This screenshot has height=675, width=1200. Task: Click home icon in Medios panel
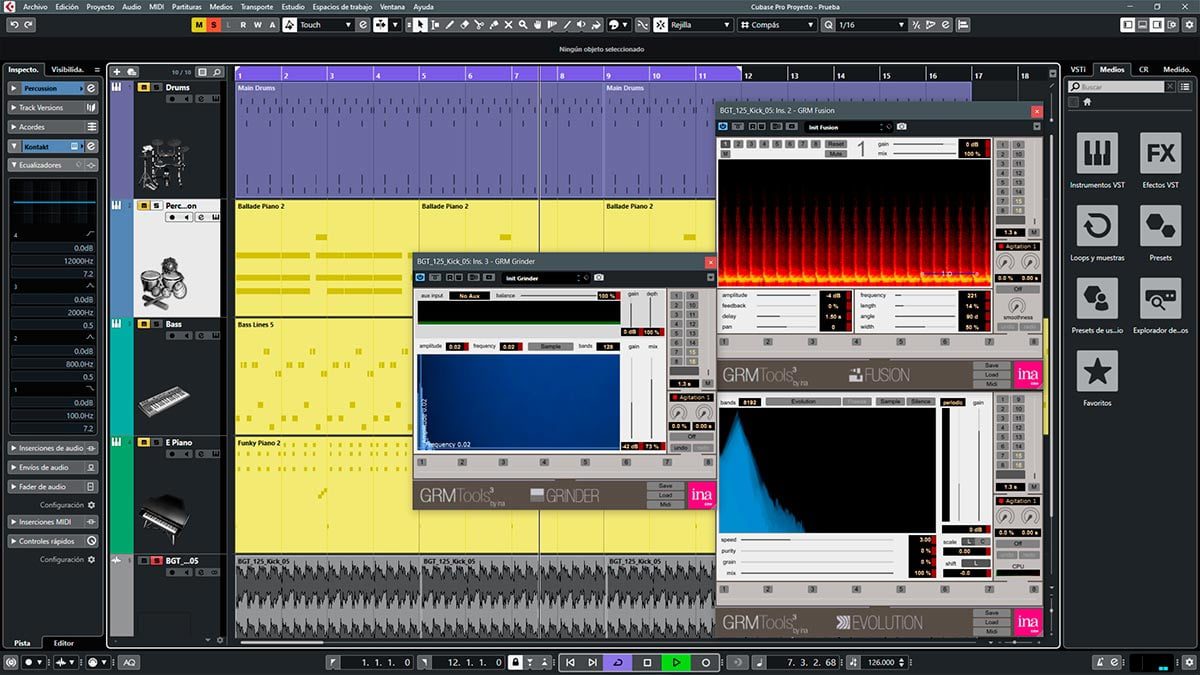[x=1087, y=102]
